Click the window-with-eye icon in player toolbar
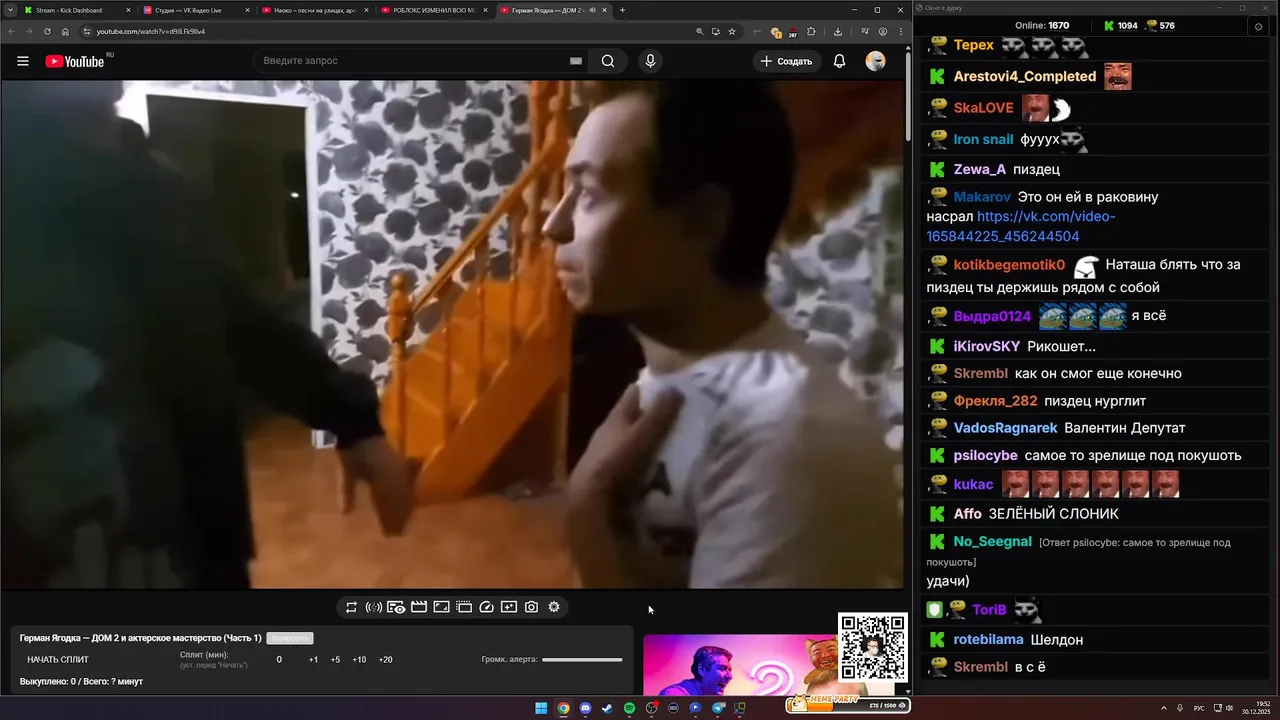 (396, 607)
